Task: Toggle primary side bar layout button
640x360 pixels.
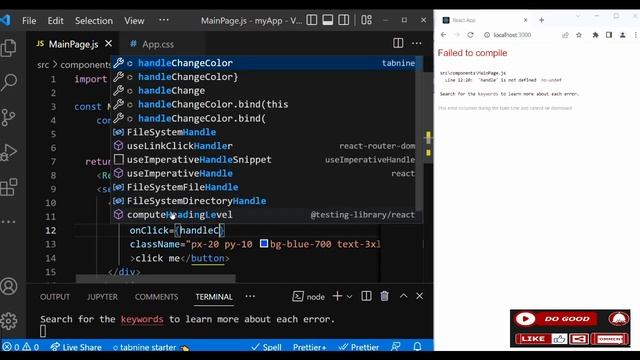Action: (x=312, y=20)
